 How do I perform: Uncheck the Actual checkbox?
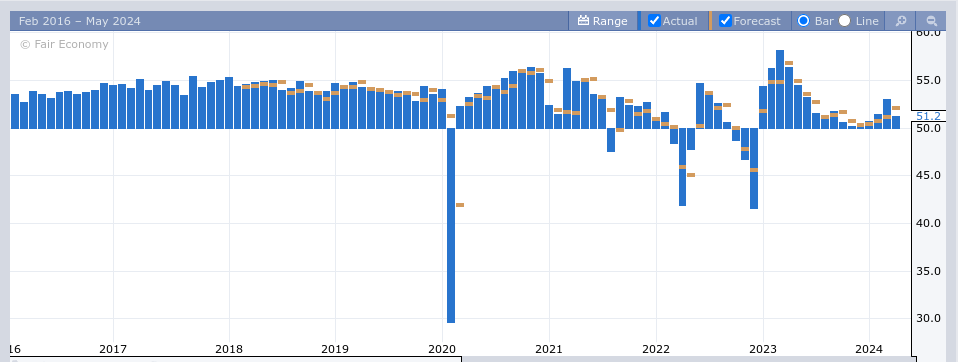coord(654,21)
